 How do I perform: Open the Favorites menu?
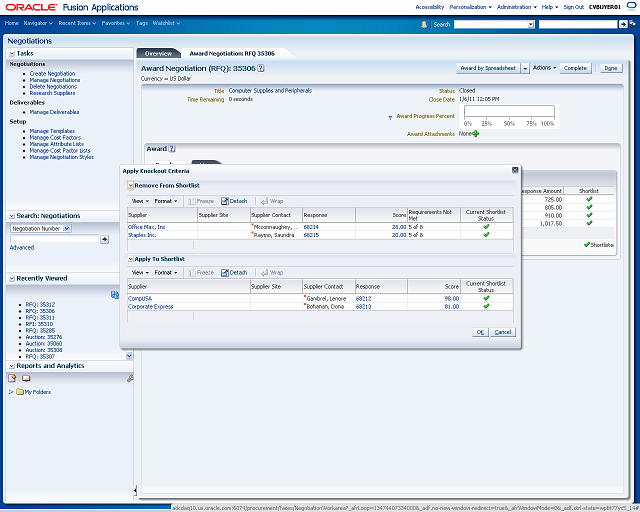coord(116,23)
